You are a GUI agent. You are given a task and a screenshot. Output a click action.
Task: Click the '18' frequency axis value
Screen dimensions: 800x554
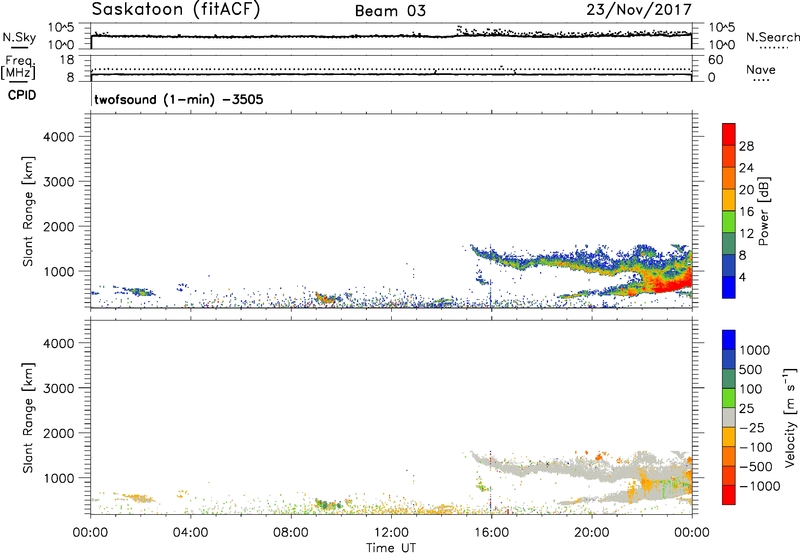point(67,60)
